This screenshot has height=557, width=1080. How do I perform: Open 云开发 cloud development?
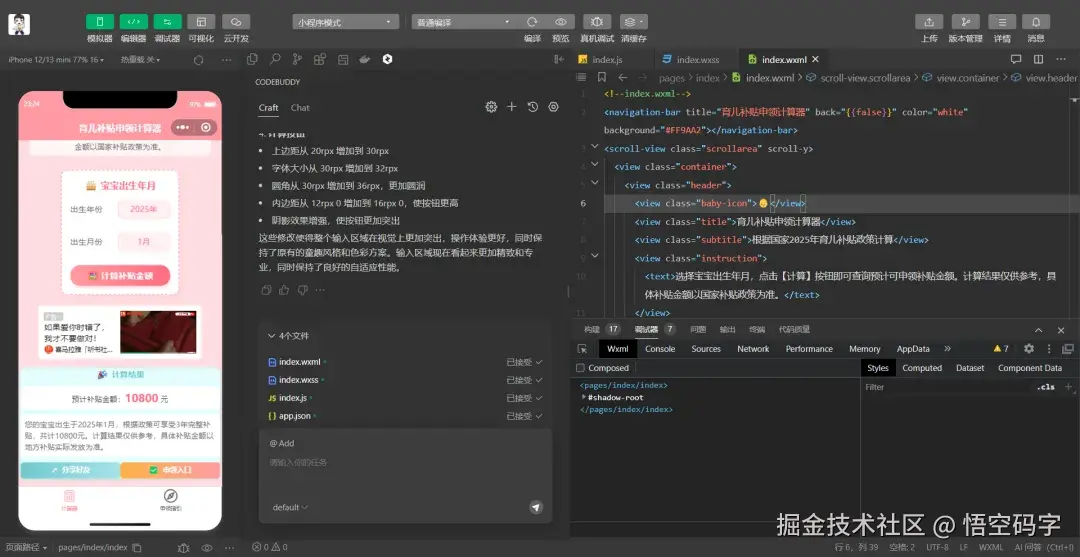236,21
